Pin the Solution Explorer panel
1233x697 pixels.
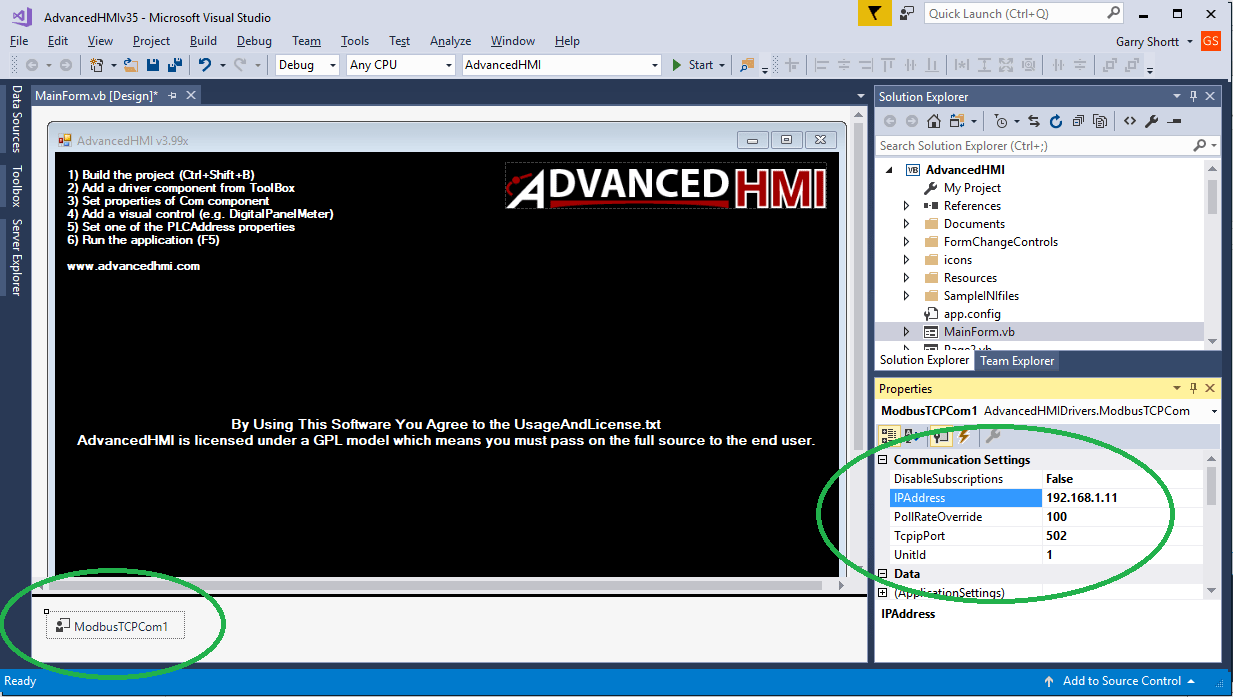[1193, 96]
